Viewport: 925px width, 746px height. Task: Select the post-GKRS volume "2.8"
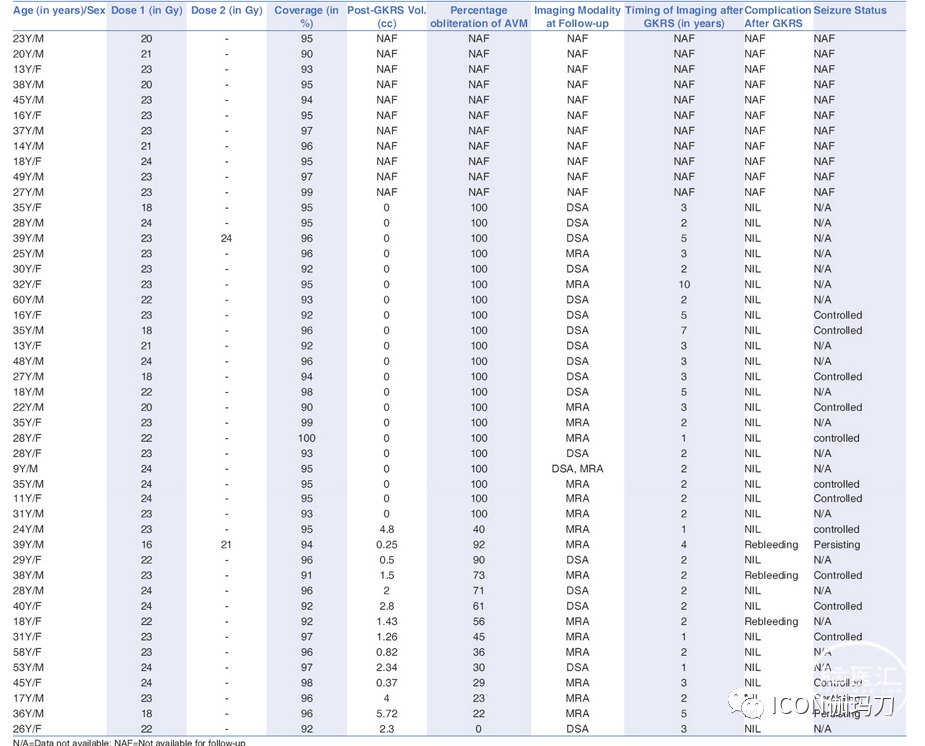tap(386, 606)
